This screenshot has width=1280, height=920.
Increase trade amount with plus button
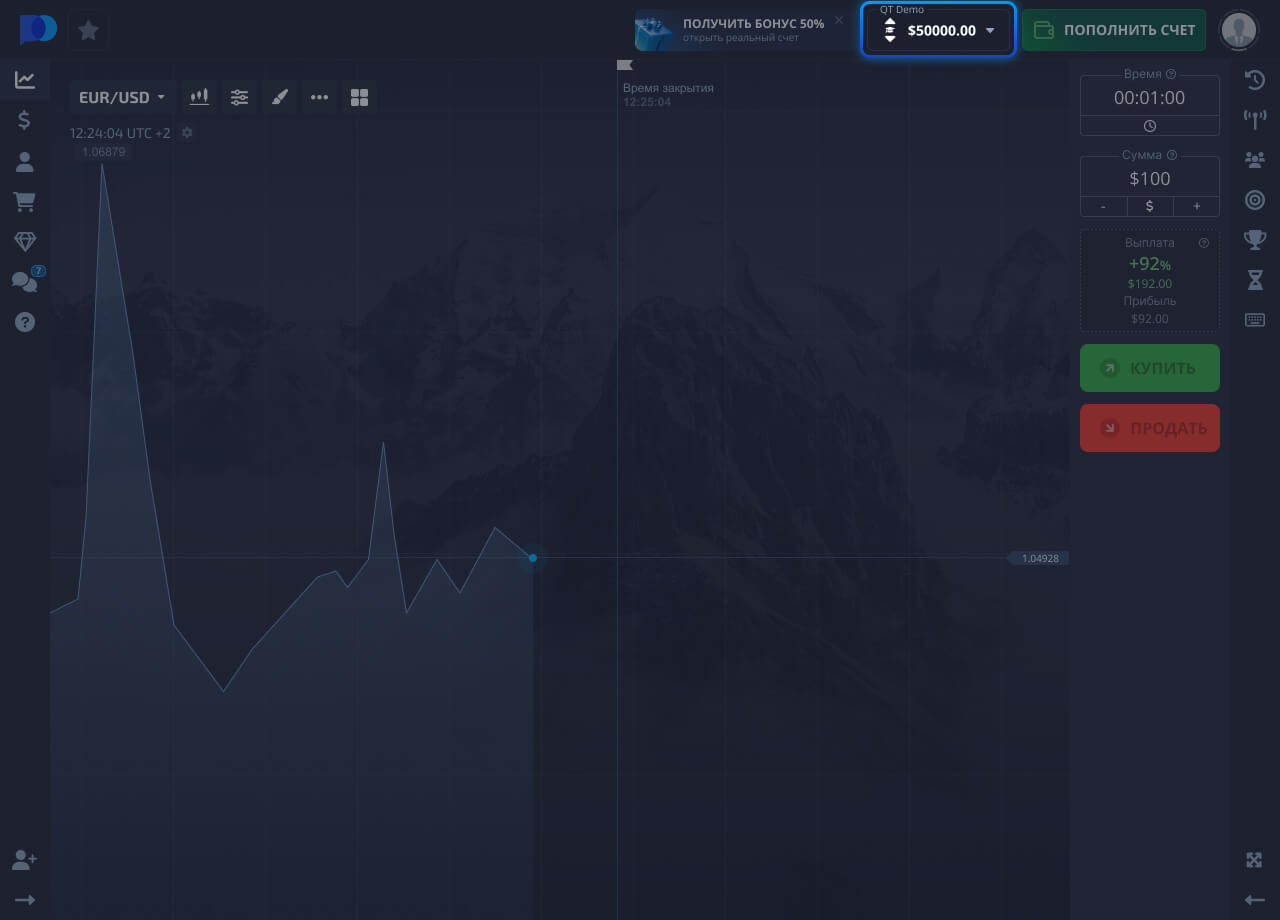[x=1196, y=206]
